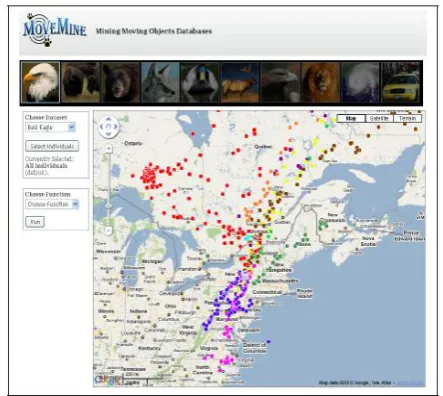Click the map pan control arrows

pos(109,127)
